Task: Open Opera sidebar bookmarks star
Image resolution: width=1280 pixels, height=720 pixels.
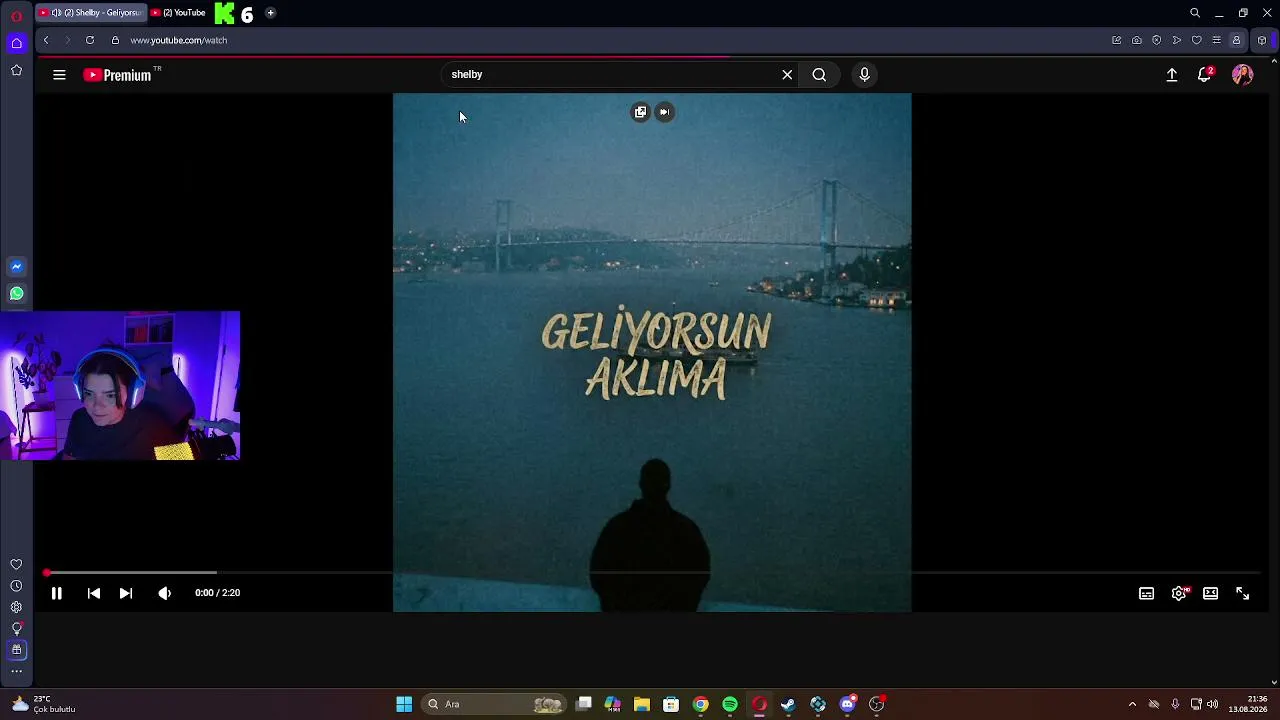Action: click(x=16, y=70)
